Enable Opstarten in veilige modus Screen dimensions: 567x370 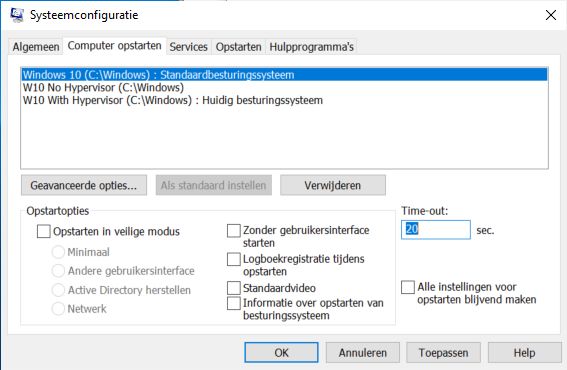click(44, 231)
